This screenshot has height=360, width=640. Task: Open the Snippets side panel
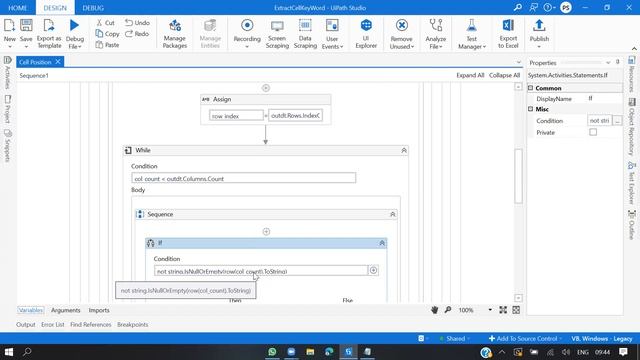tap(7, 146)
